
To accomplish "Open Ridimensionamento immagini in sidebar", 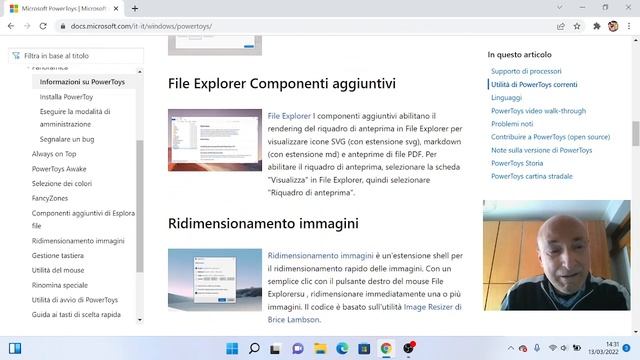I will (x=78, y=241).
